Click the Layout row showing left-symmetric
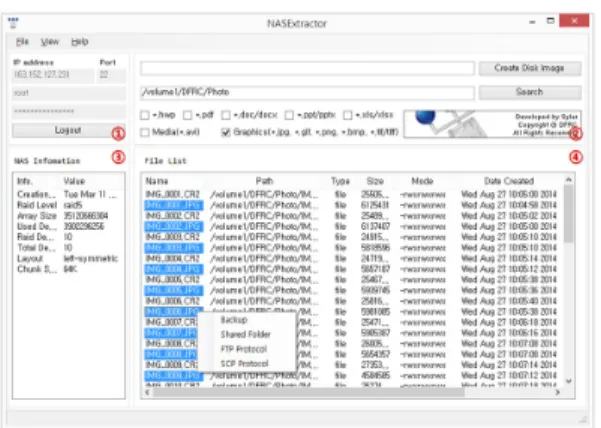Screen dimensions: 601x428 click(69, 258)
